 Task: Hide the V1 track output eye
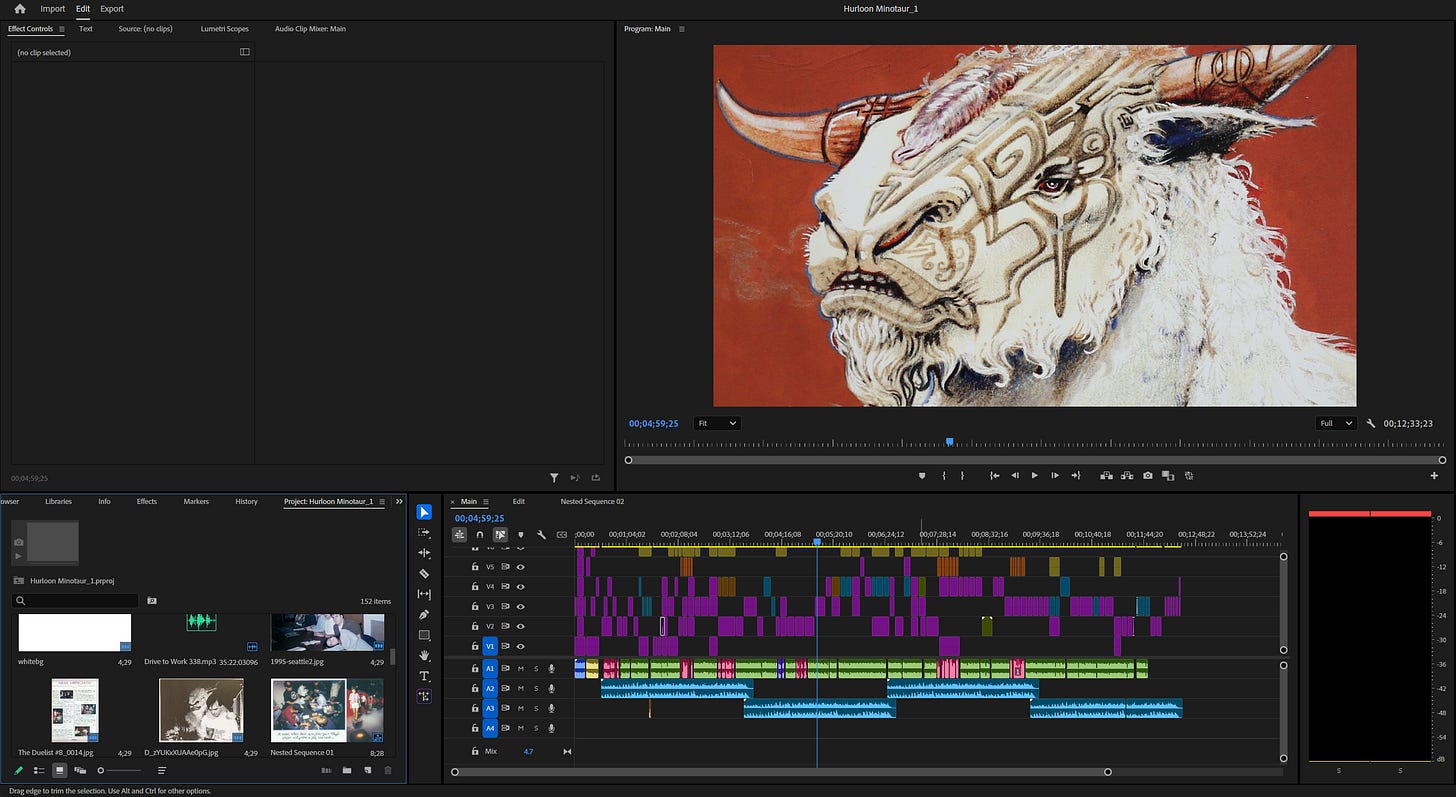(520, 647)
